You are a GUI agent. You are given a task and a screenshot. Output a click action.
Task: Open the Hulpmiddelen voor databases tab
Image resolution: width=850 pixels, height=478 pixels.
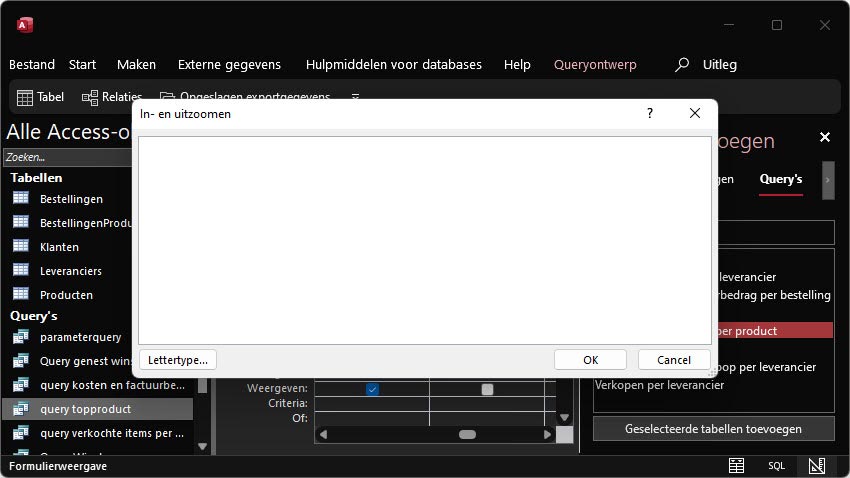coord(394,65)
